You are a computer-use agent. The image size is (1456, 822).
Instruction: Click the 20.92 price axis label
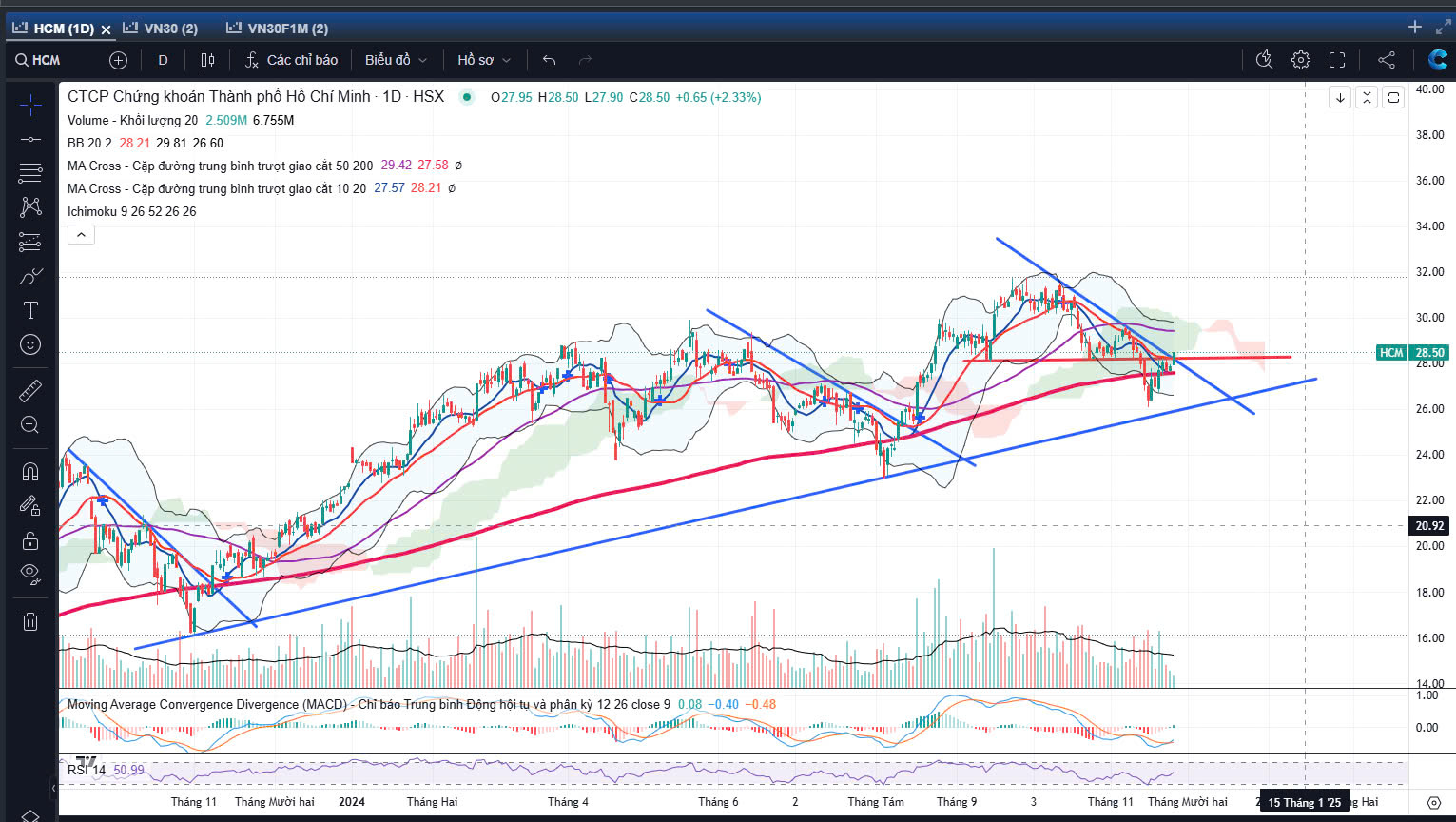[1428, 525]
